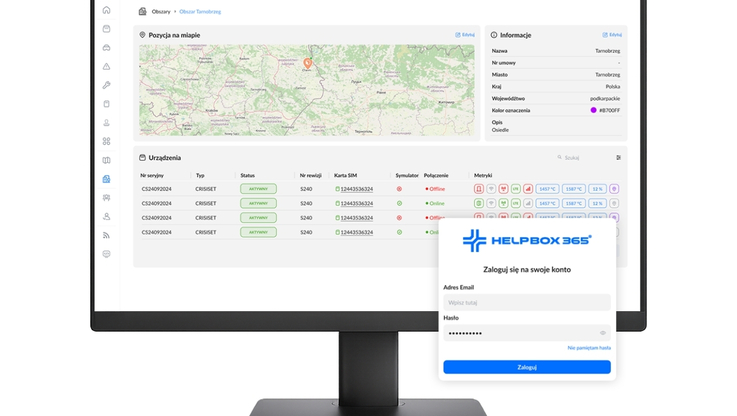Sort by the Karta SIM column header
Viewport: 737px width, 416px height.
click(x=345, y=175)
